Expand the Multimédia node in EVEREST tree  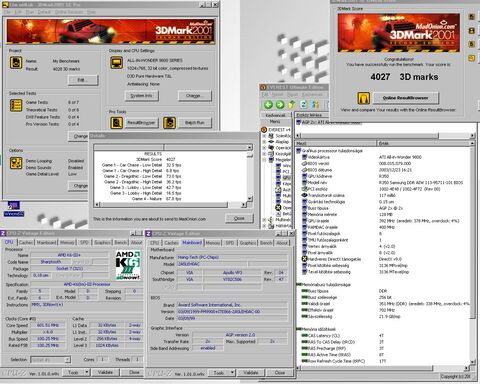point(264,220)
